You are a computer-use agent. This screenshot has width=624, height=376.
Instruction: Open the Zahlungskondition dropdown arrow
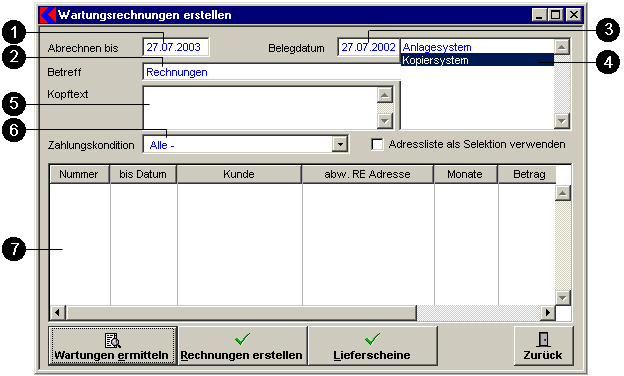(x=340, y=144)
